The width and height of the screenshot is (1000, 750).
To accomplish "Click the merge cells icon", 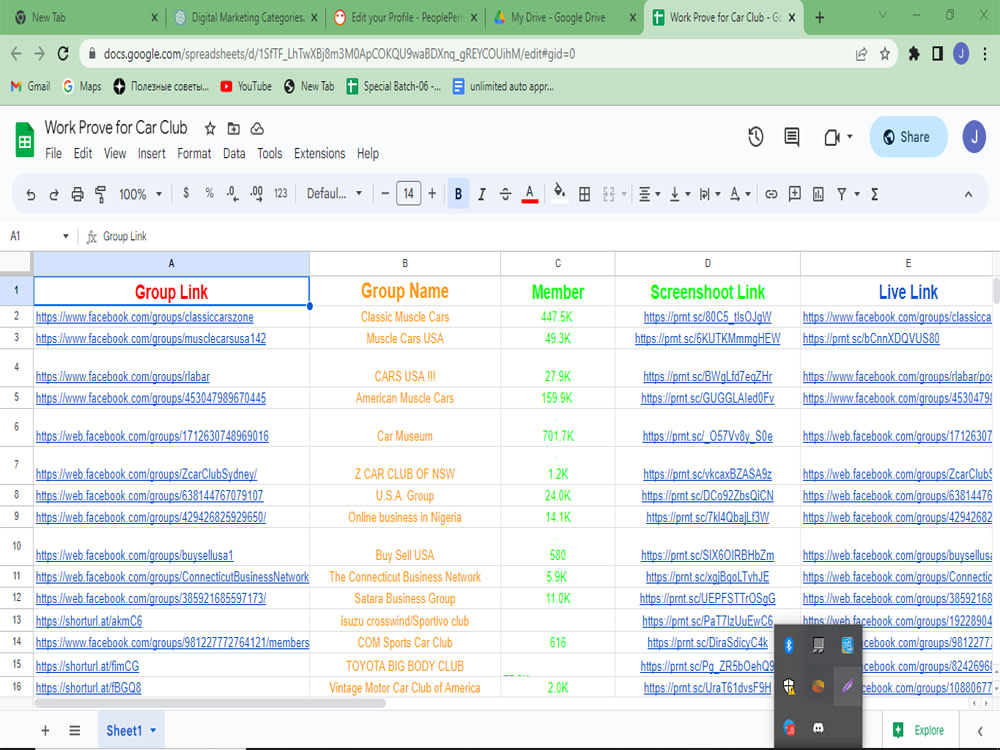I will pyautogui.click(x=608, y=194).
